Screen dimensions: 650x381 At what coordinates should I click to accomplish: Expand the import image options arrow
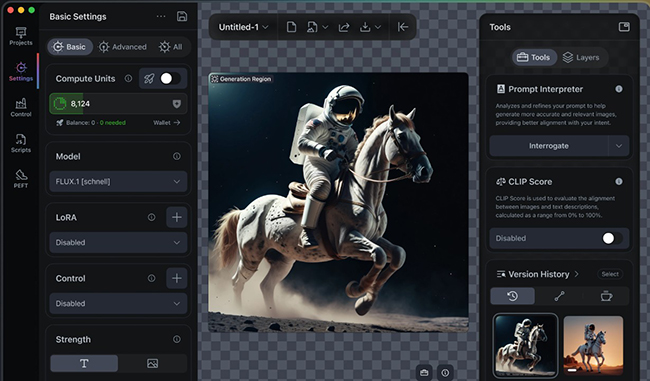click(325, 27)
